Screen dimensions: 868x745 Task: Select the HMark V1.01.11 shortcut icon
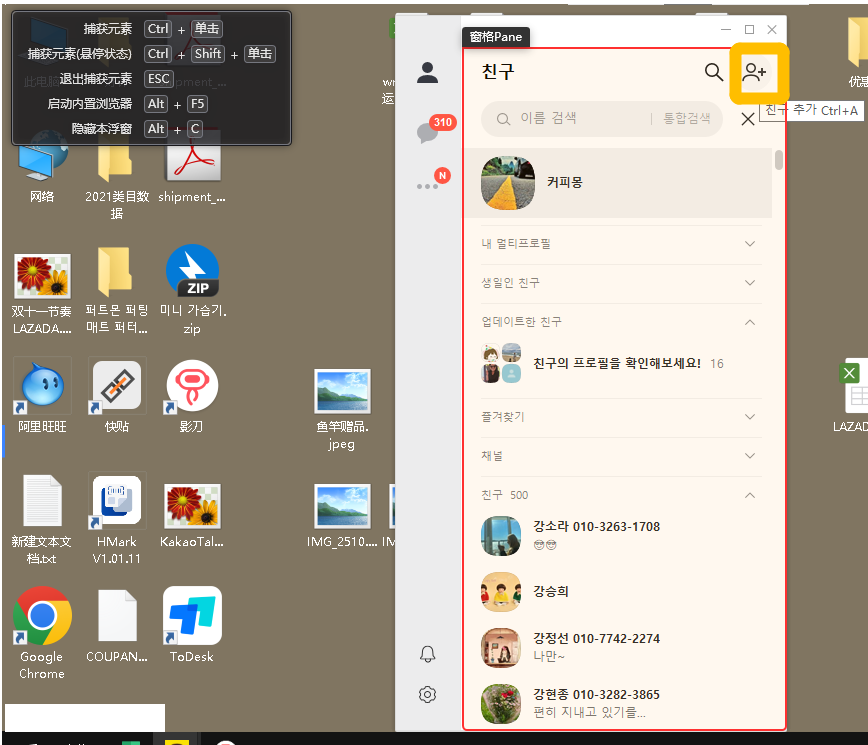coord(117,519)
